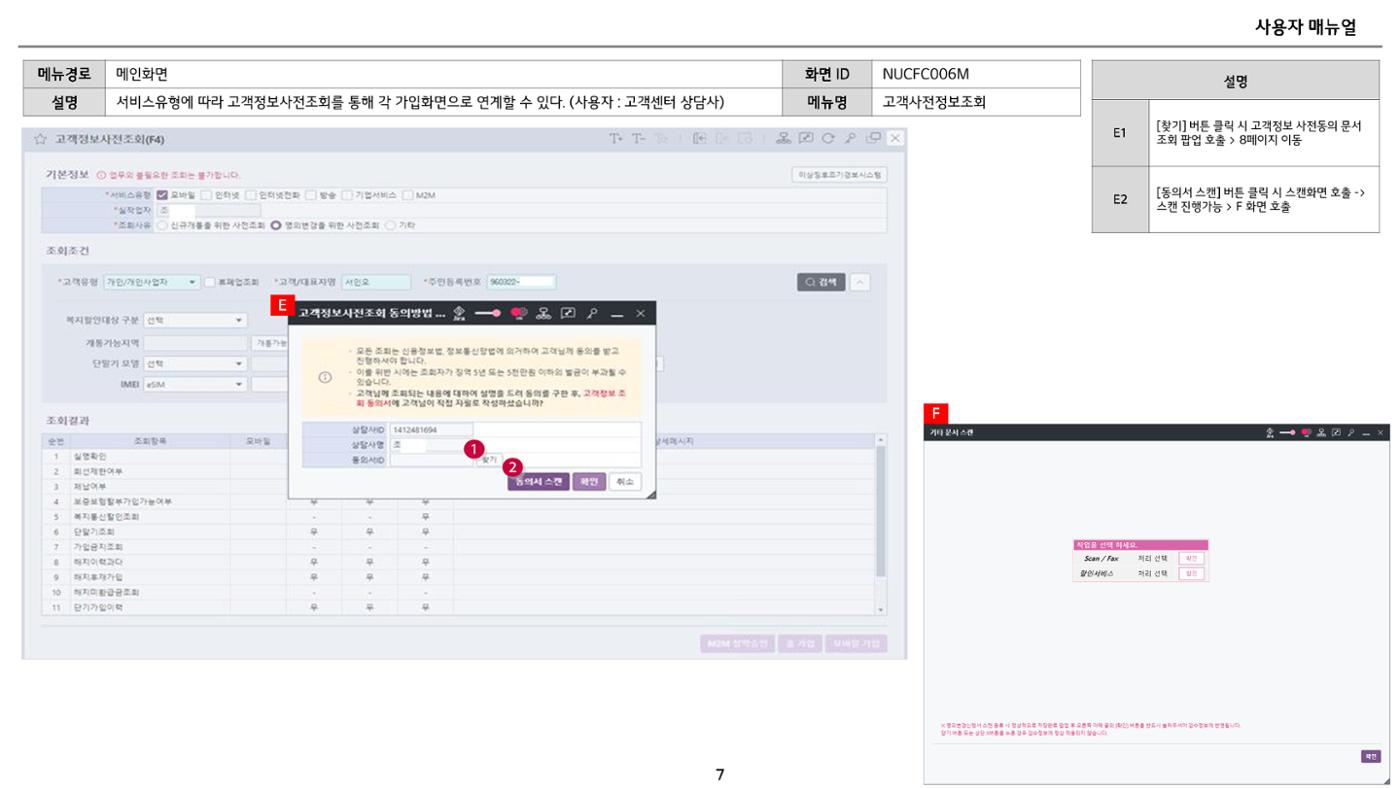Click the circular refresh icon in main toolbar
Image resolution: width=1400 pixels, height=788 pixels.
click(x=828, y=138)
